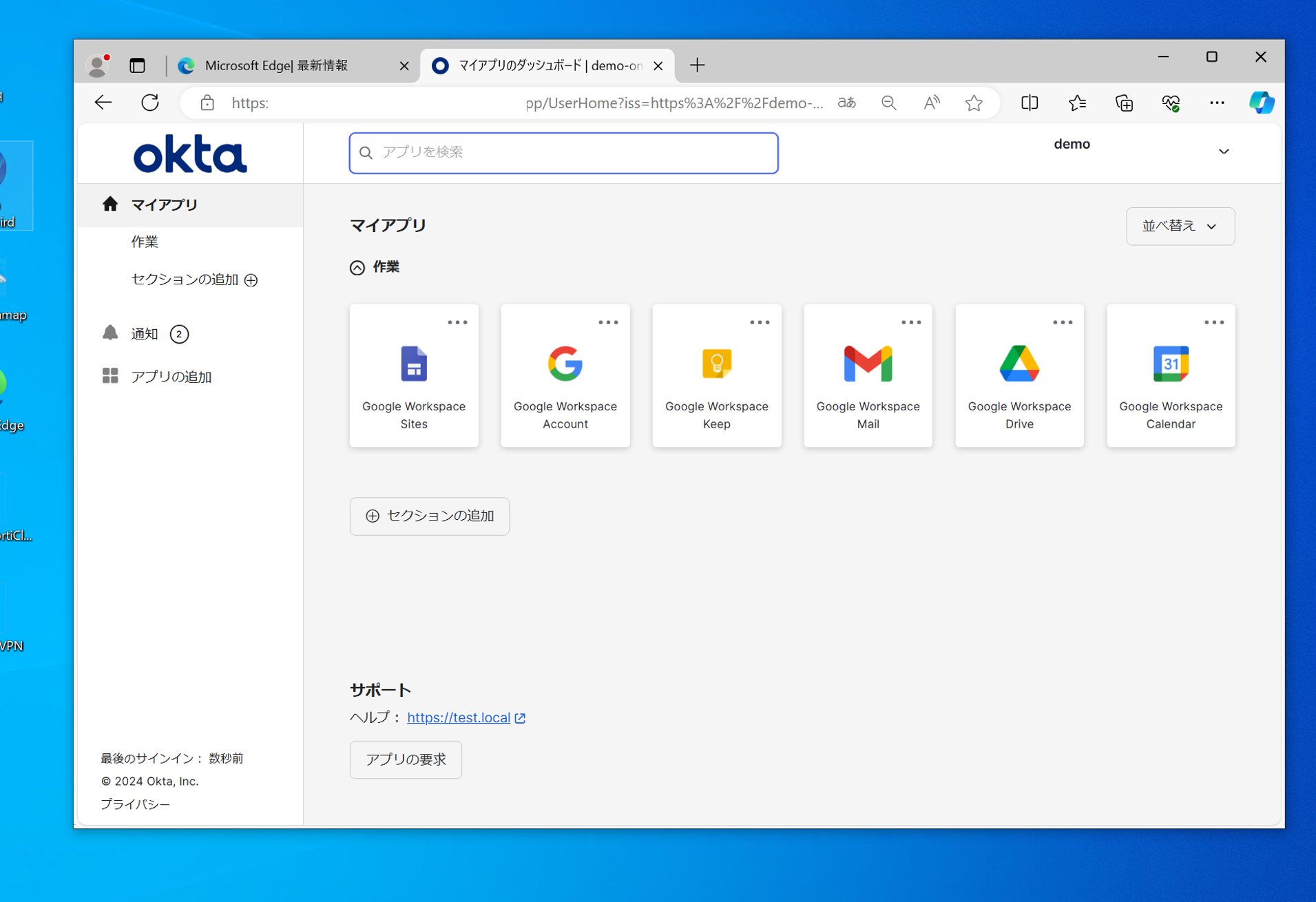Click the translate page icon
Image resolution: width=1316 pixels, height=902 pixels.
tap(847, 103)
